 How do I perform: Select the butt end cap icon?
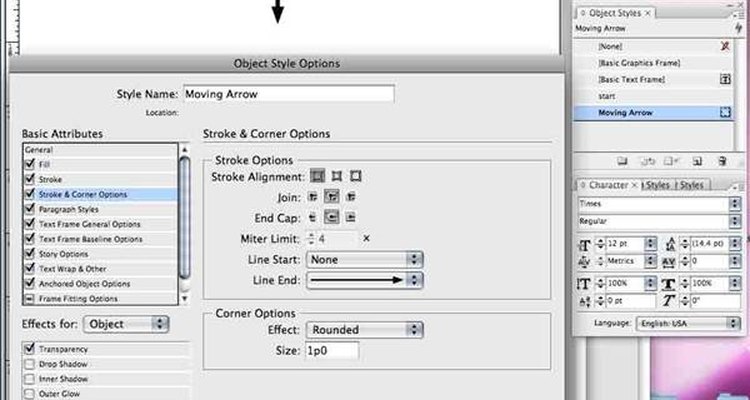pyautogui.click(x=312, y=218)
